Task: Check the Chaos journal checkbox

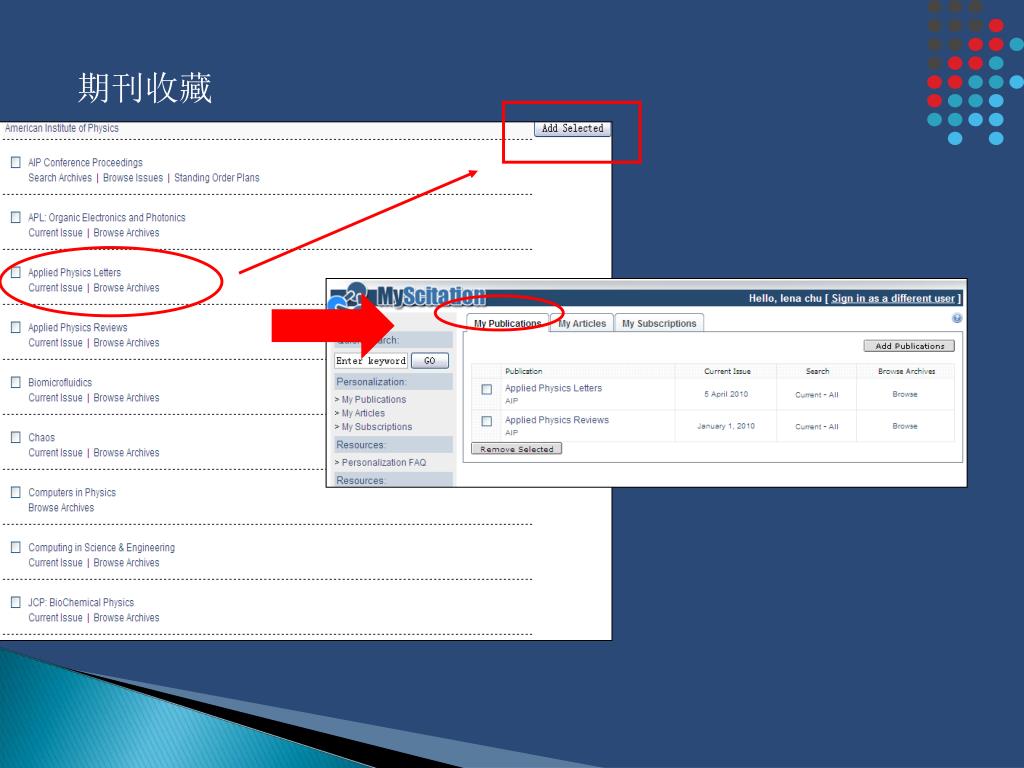Action: click(x=16, y=437)
